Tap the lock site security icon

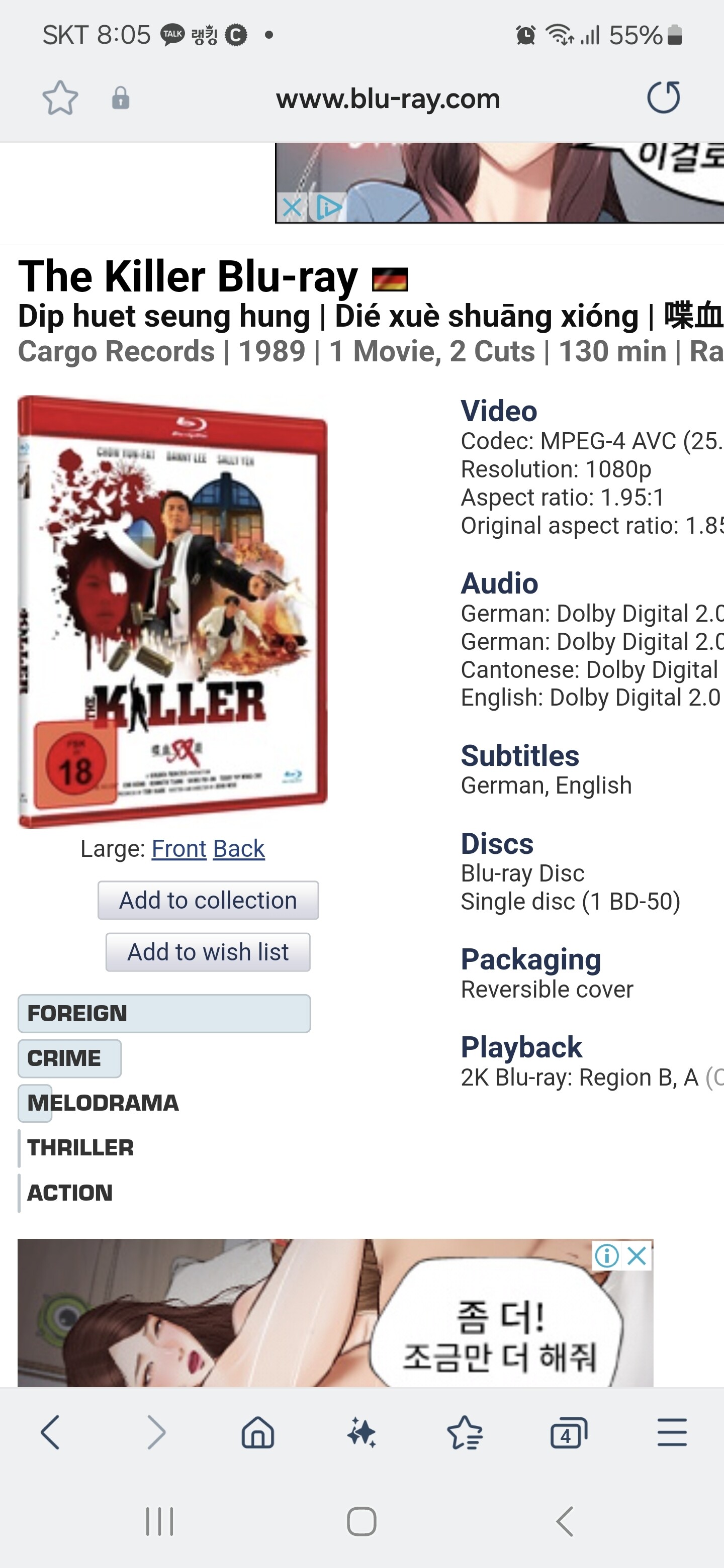pyautogui.click(x=121, y=98)
